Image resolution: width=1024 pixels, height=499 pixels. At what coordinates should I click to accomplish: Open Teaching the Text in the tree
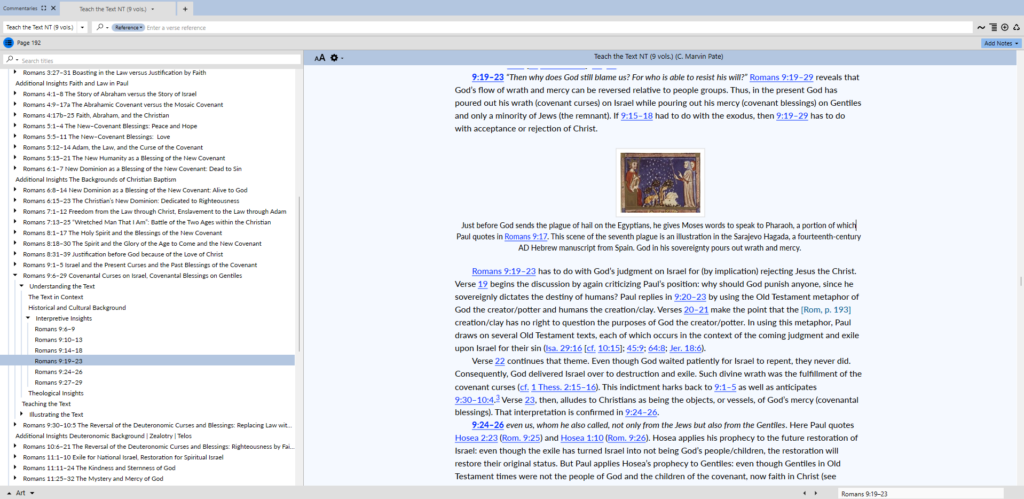click(46, 404)
